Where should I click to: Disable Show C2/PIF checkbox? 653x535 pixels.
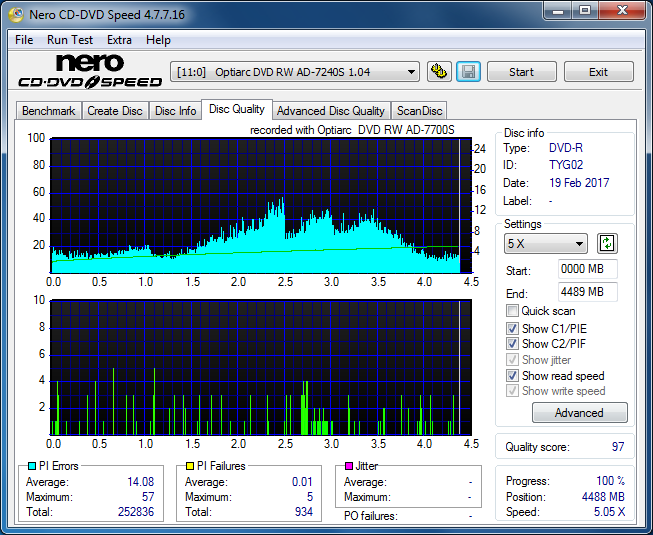512,344
